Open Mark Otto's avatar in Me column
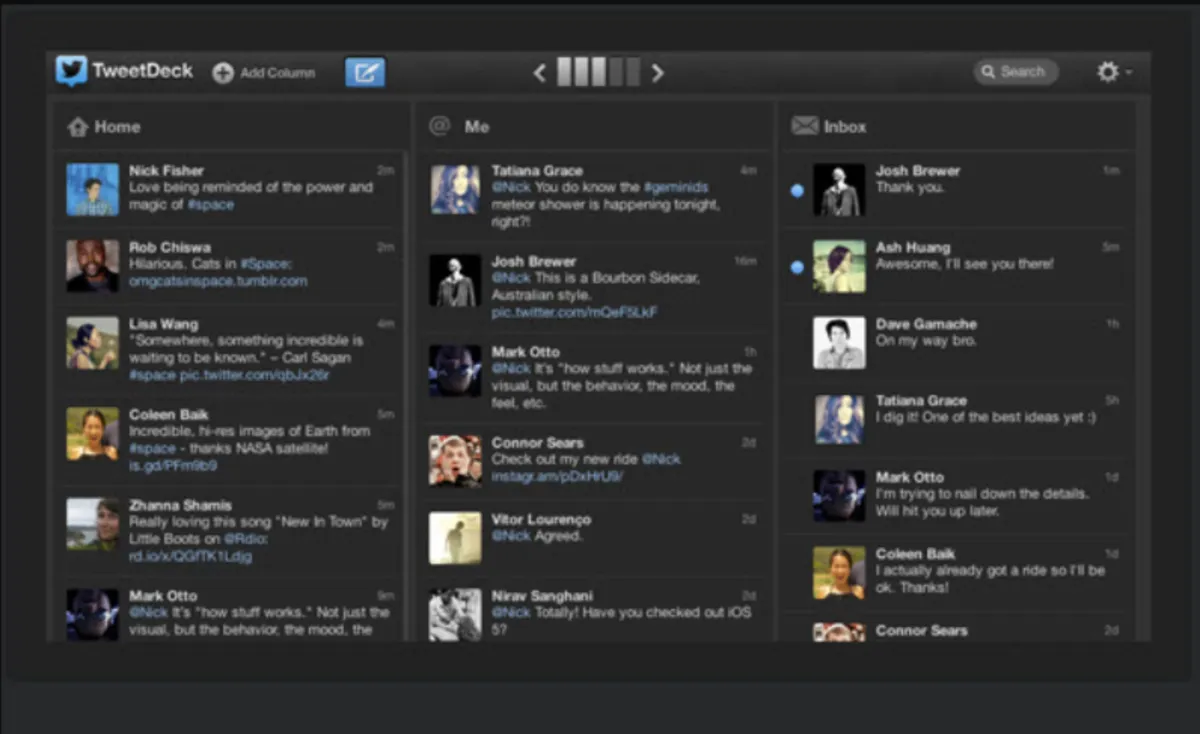 tap(455, 371)
